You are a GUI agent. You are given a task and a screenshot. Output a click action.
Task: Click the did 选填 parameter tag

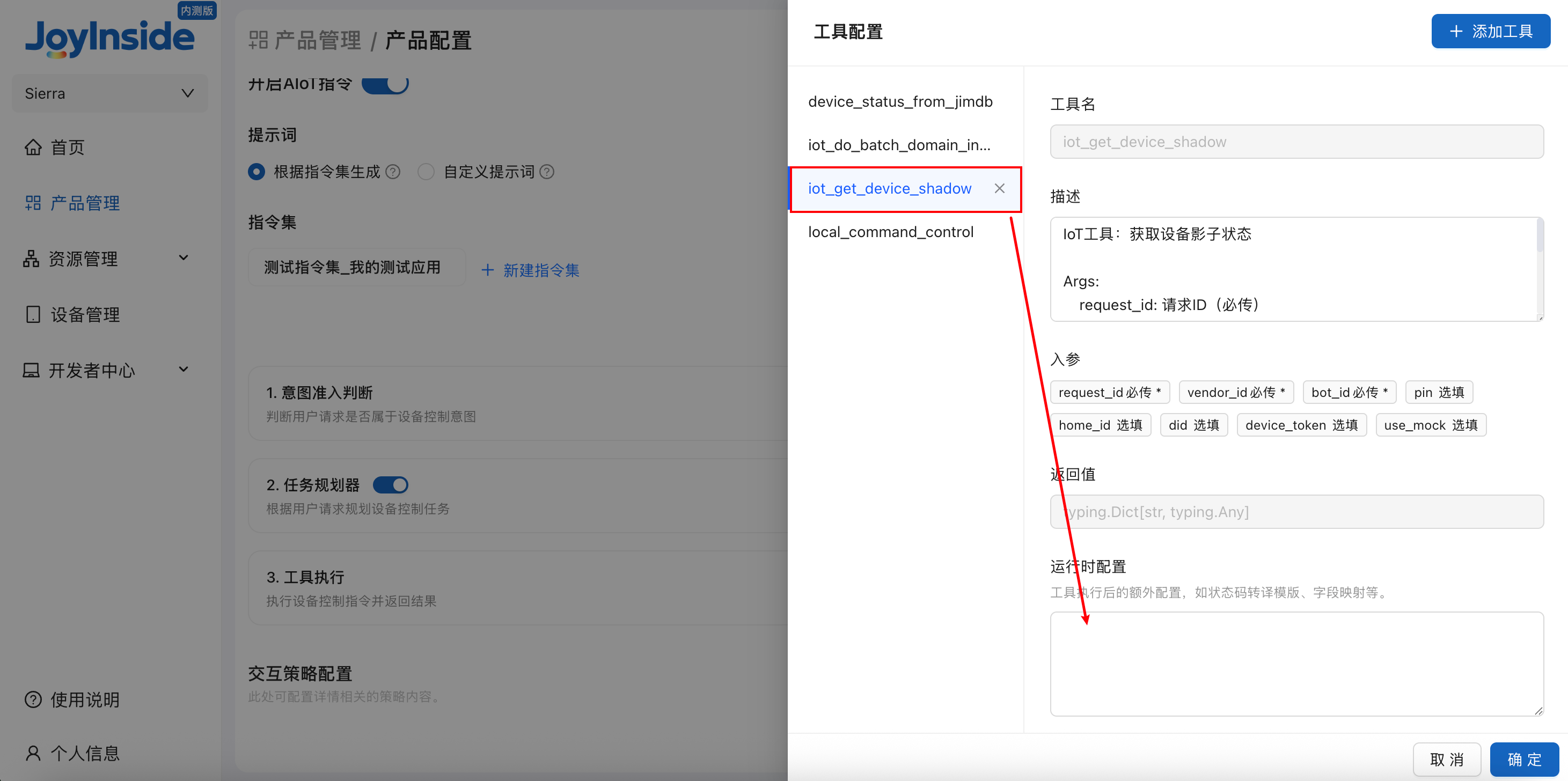pos(1193,425)
